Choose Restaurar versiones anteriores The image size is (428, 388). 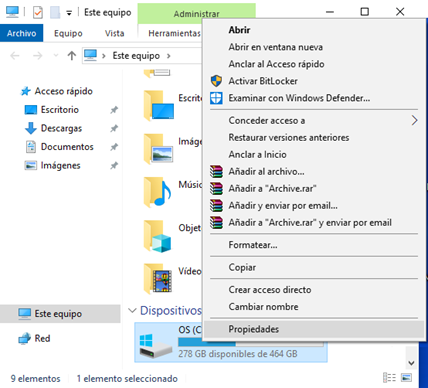(313, 137)
